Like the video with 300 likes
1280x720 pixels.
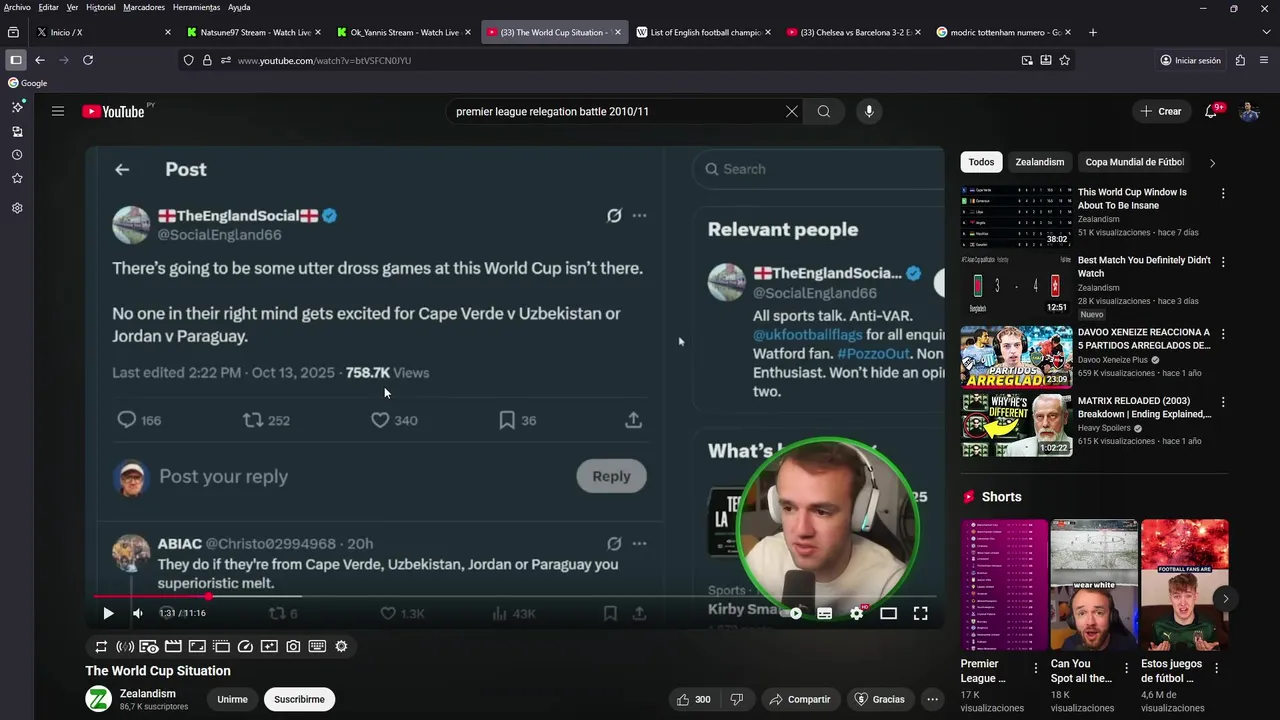(x=693, y=699)
